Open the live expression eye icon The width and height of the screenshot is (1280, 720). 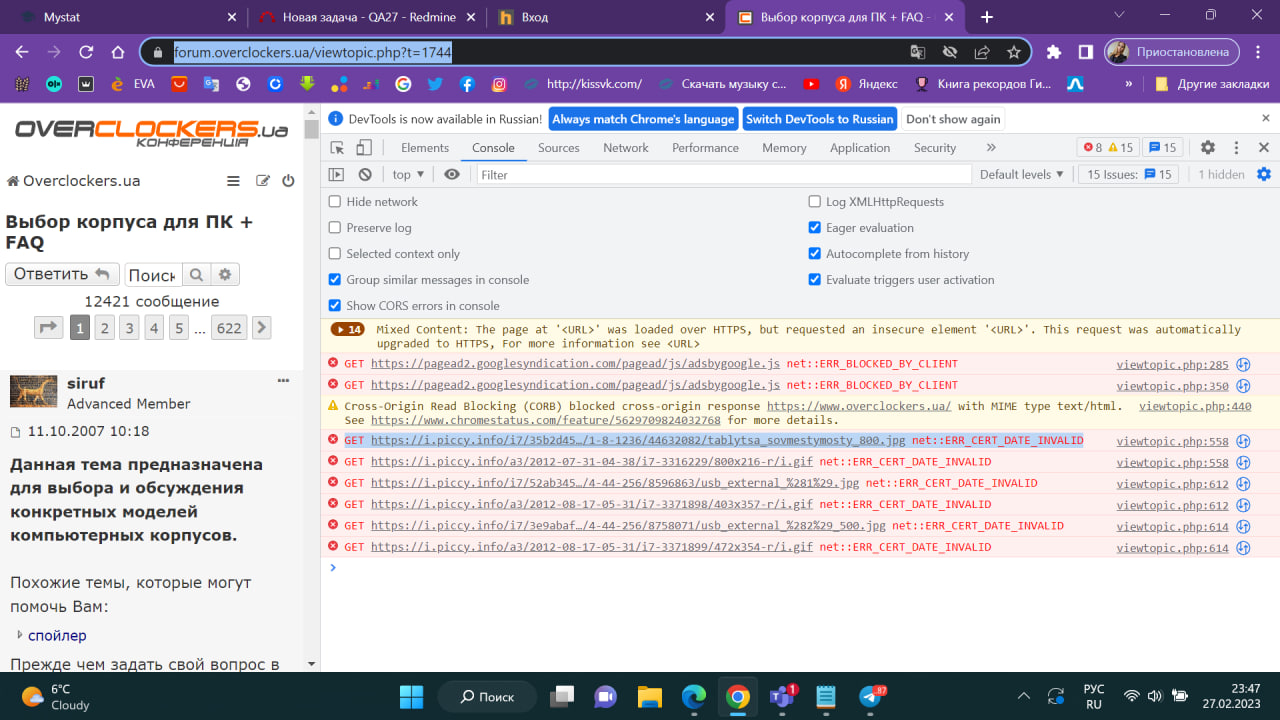click(x=452, y=174)
